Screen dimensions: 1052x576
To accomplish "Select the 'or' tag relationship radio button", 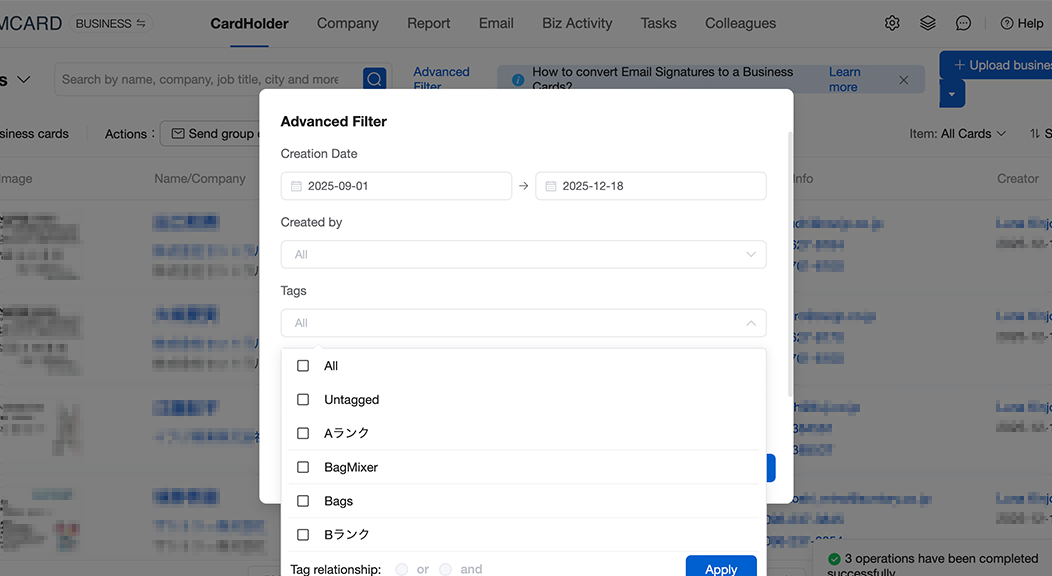I will [x=401, y=569].
